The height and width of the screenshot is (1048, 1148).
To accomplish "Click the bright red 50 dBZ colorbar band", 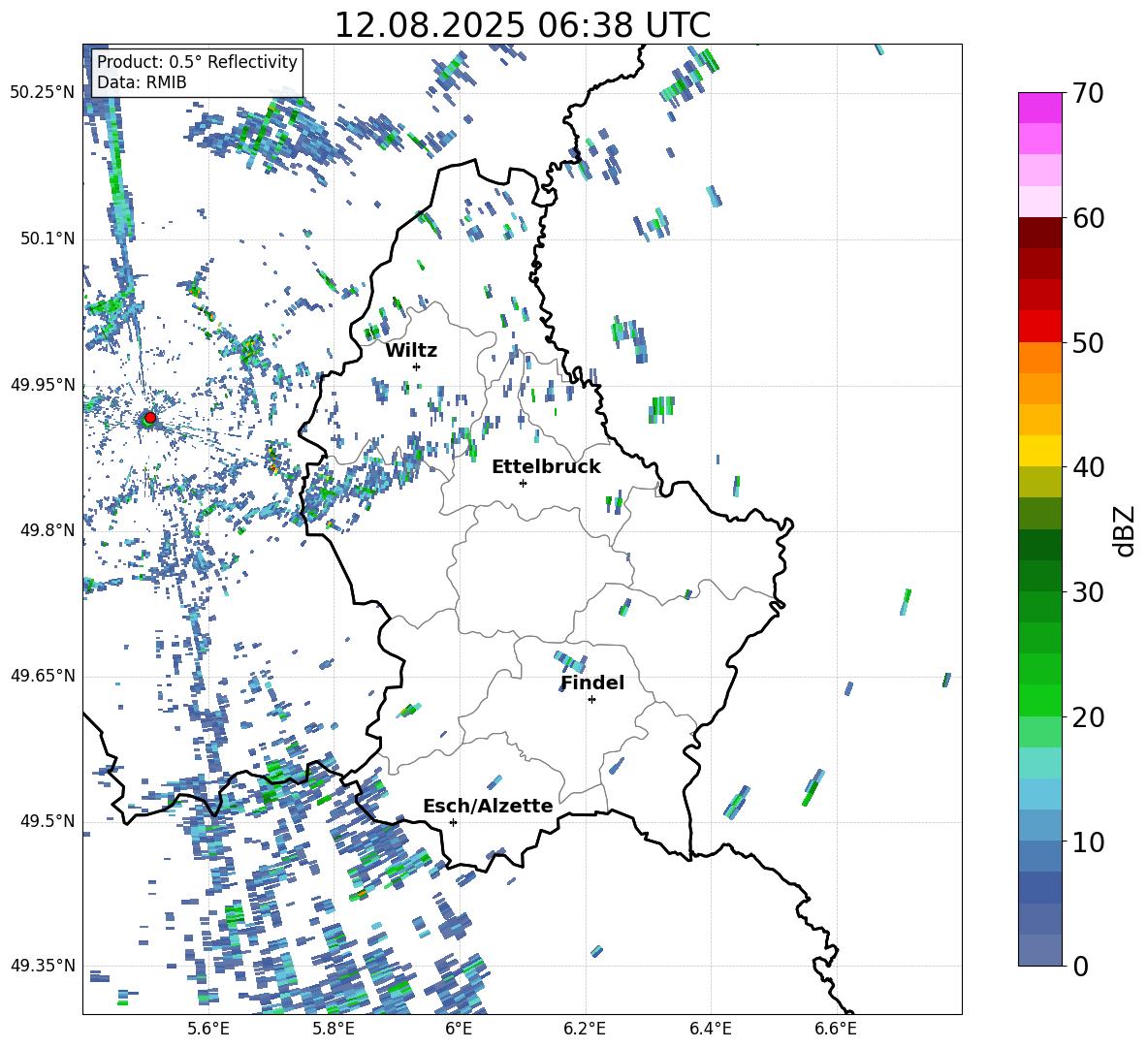I will pos(1039,327).
